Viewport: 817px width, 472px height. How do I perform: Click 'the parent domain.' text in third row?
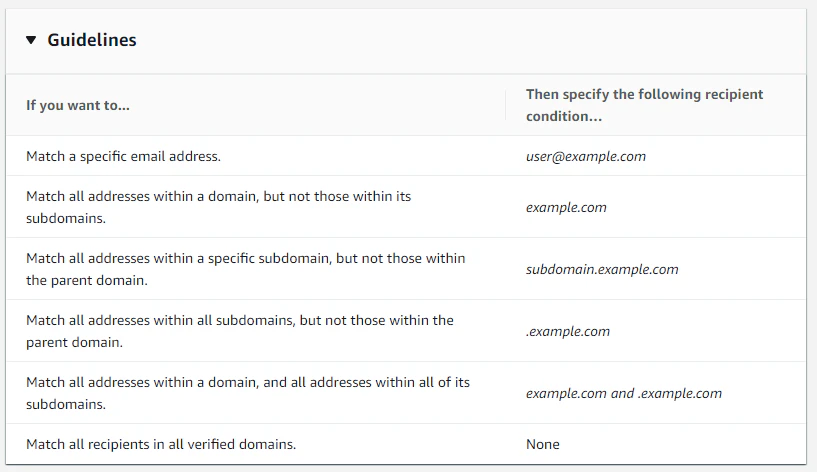[x=87, y=280]
